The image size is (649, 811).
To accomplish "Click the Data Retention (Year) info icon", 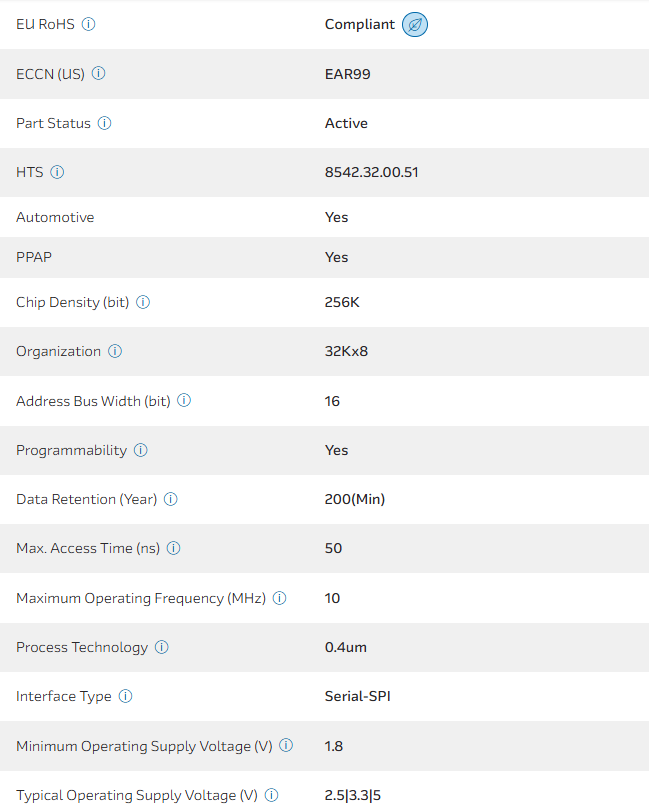I will (x=171, y=499).
